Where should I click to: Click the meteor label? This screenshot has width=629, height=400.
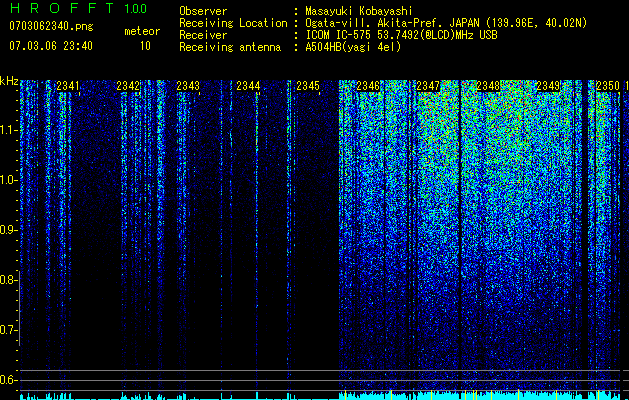pos(142,31)
